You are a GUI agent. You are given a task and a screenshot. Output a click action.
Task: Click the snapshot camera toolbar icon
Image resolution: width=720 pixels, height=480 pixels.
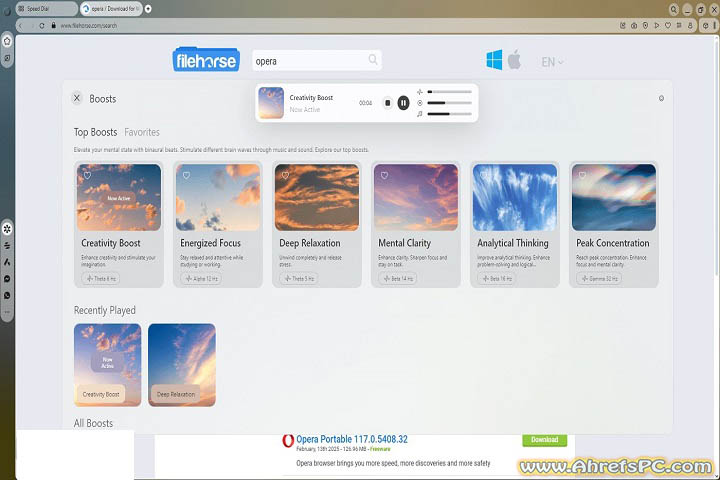pos(634,26)
